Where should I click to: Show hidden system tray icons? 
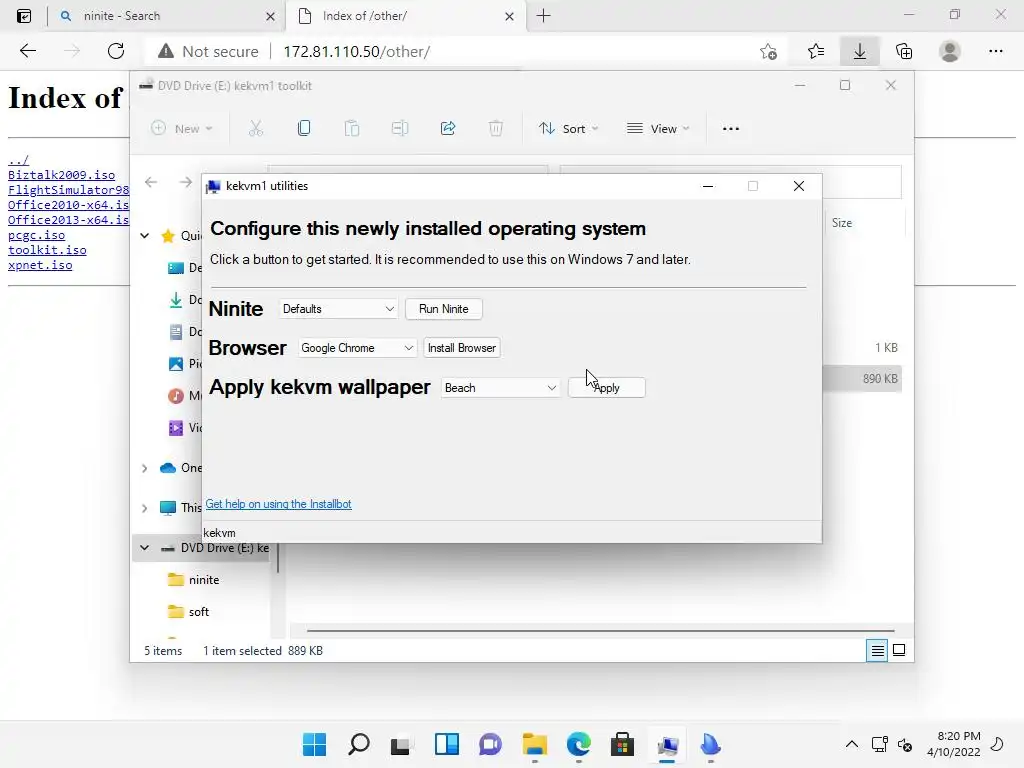click(x=852, y=744)
